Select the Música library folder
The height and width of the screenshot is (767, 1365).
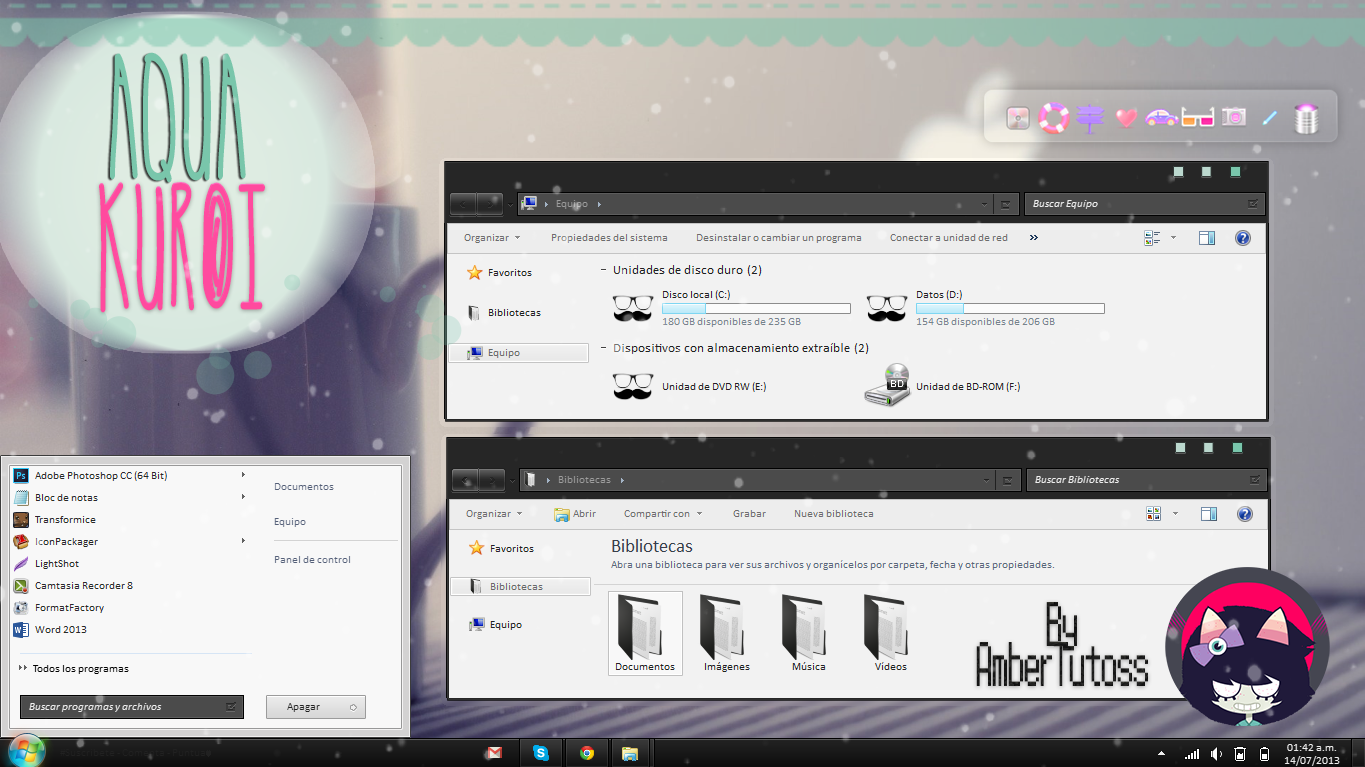pyautogui.click(x=808, y=633)
